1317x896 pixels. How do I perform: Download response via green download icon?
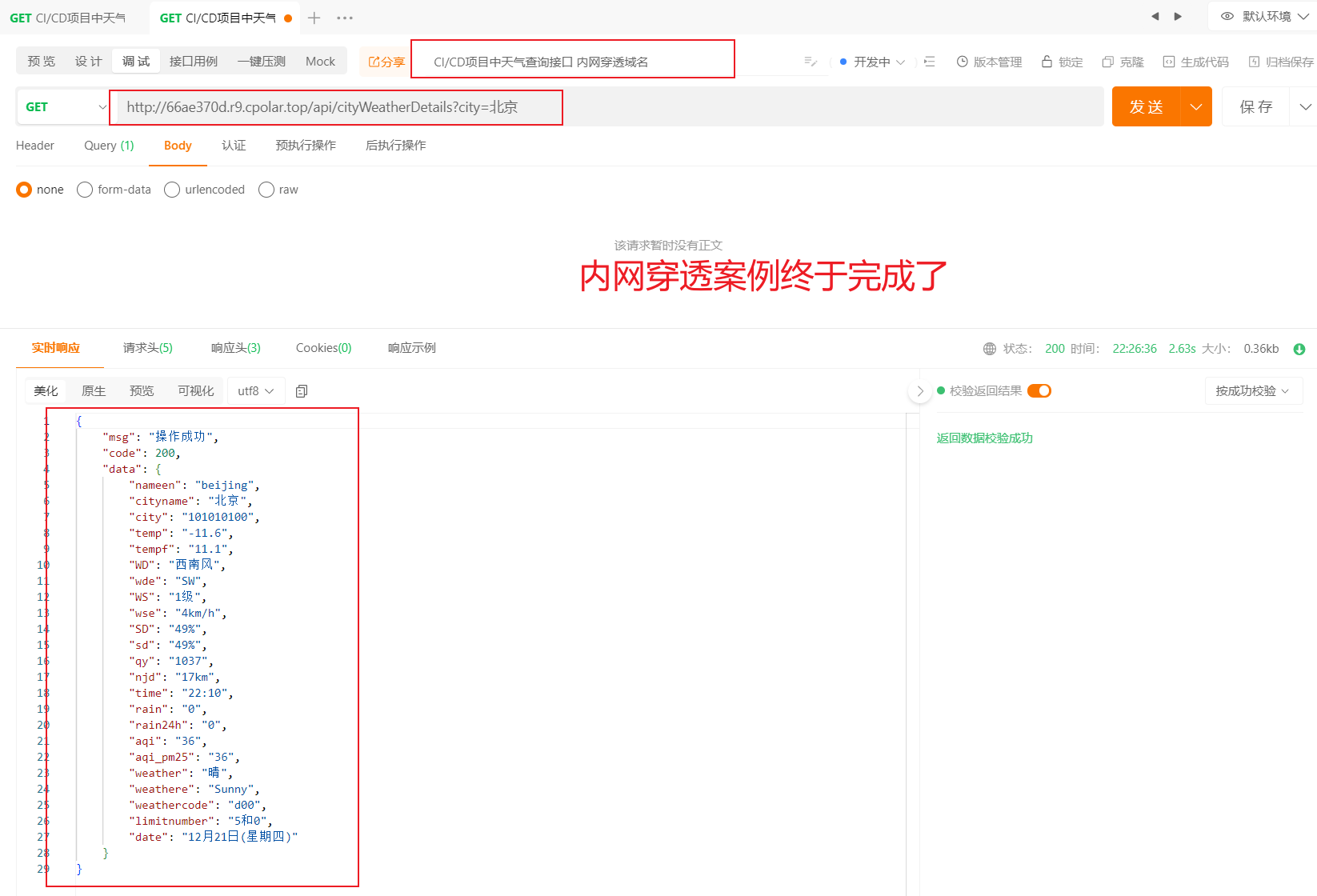(1299, 349)
